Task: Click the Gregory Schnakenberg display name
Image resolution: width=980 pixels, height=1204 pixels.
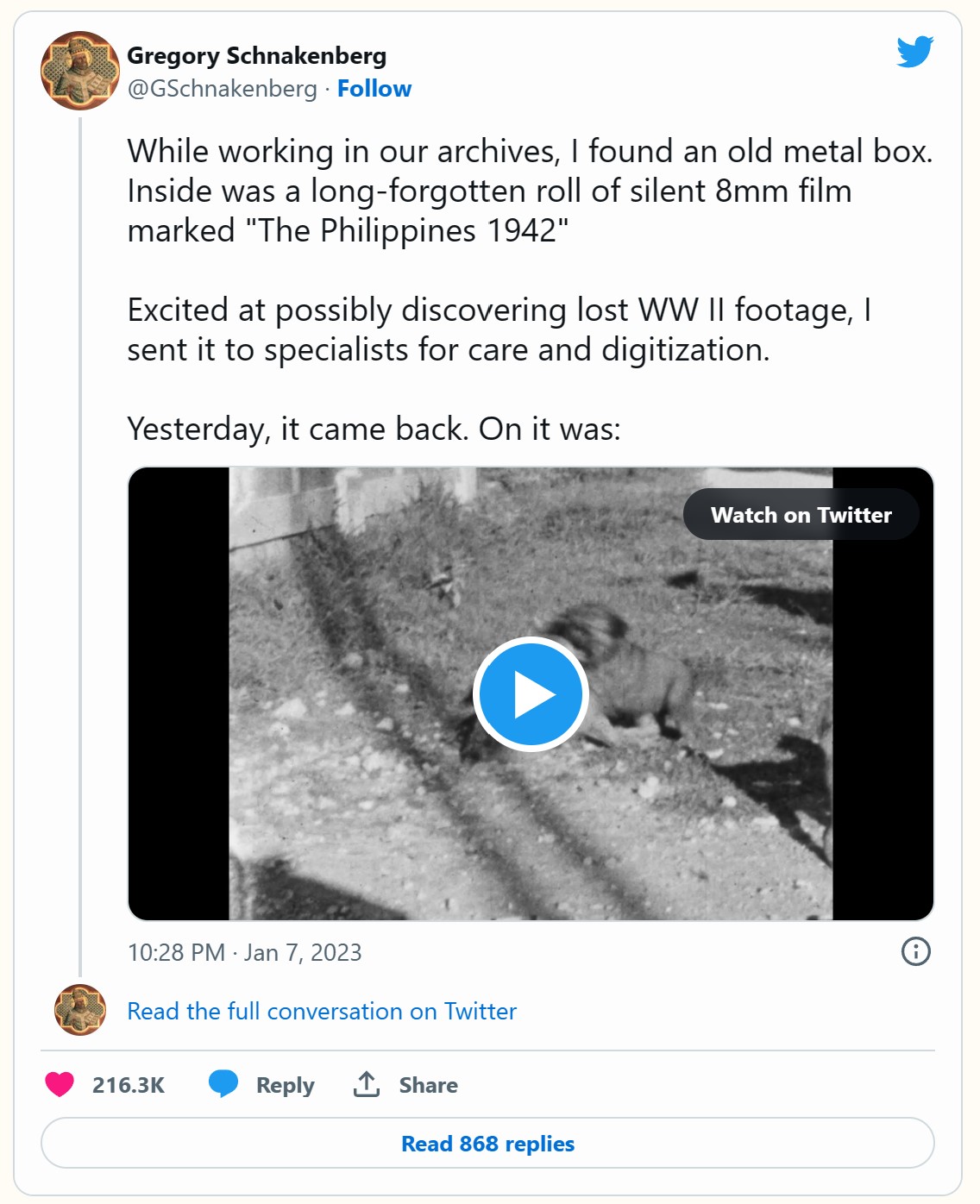Action: pos(256,56)
